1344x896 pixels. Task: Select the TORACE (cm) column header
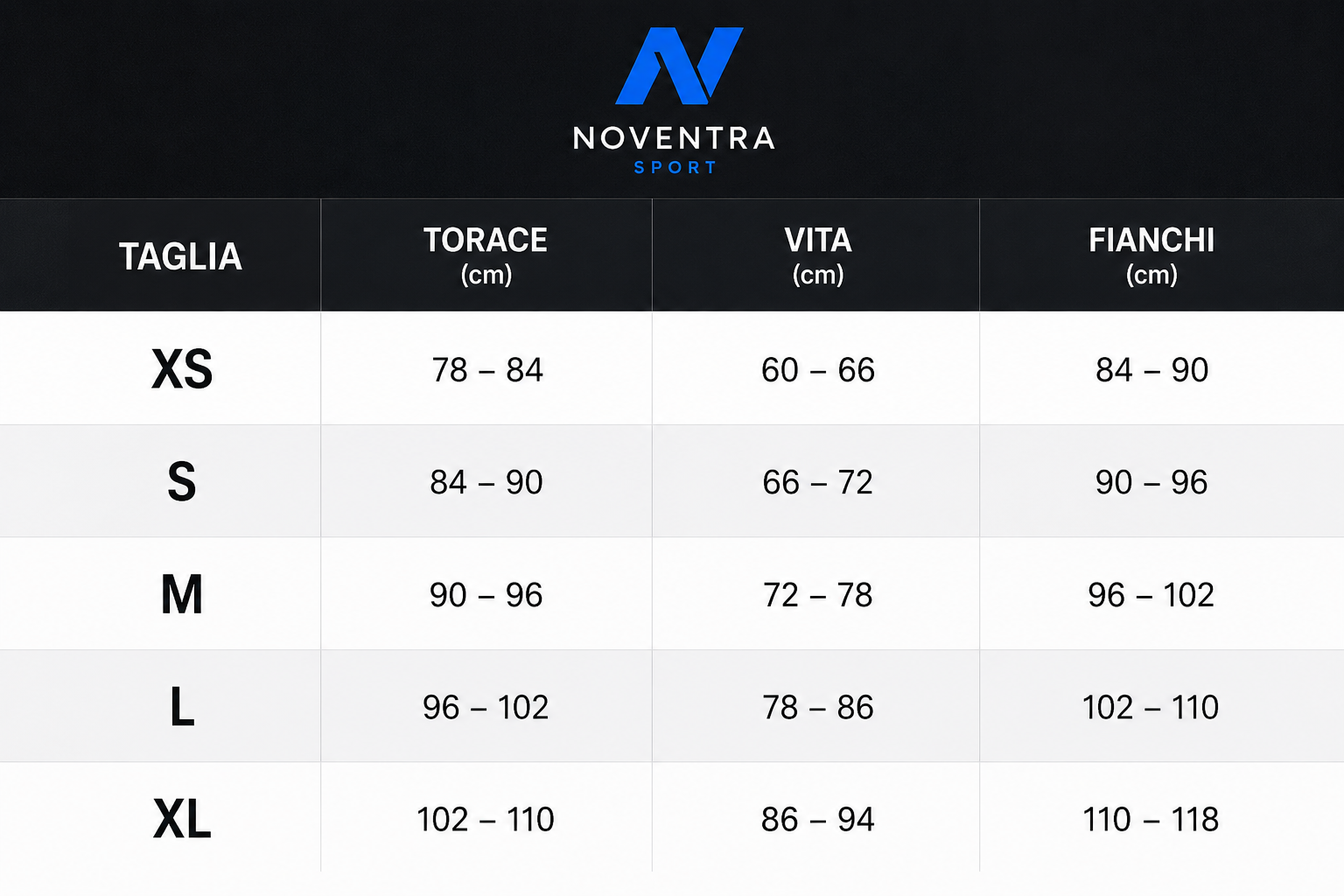(x=486, y=255)
